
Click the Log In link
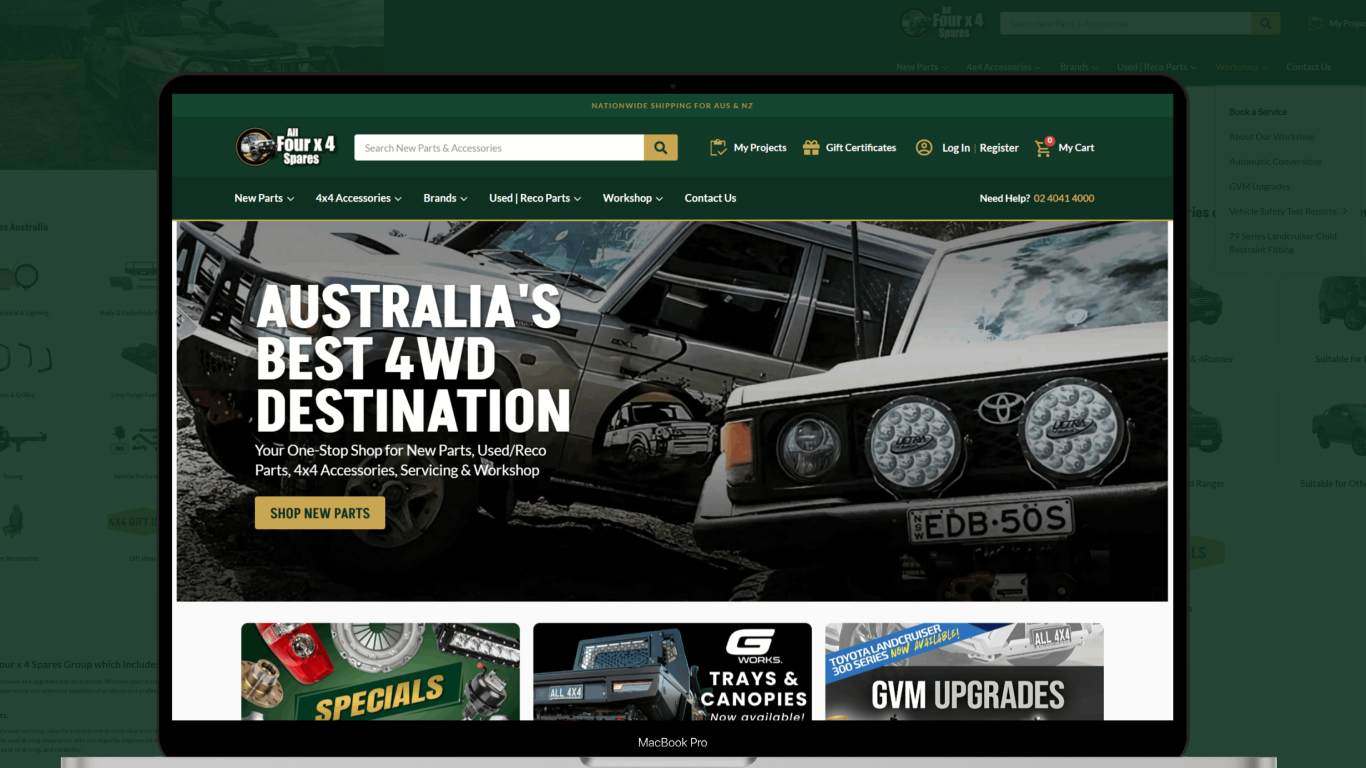click(956, 148)
